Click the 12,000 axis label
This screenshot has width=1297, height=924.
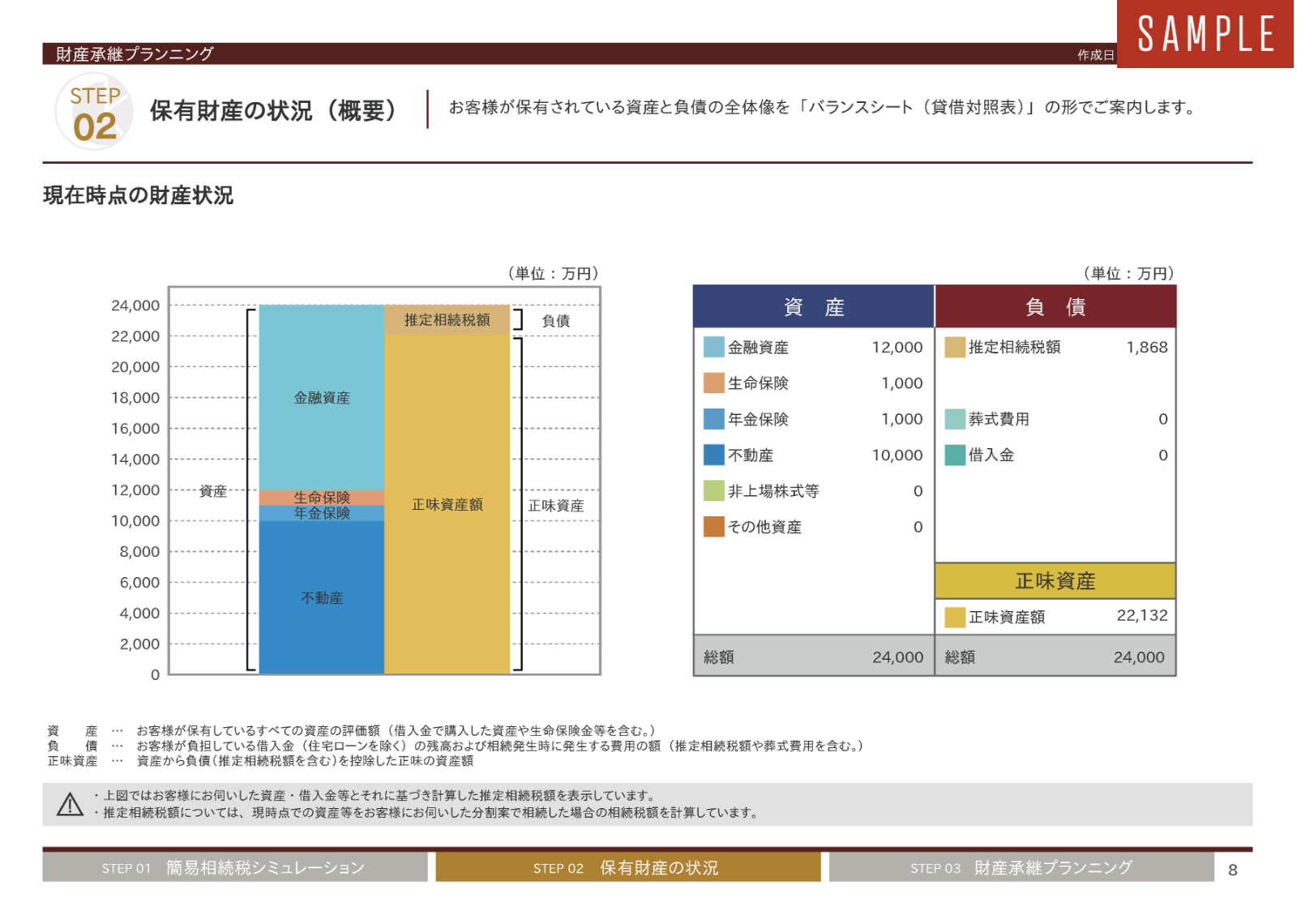click(x=135, y=490)
